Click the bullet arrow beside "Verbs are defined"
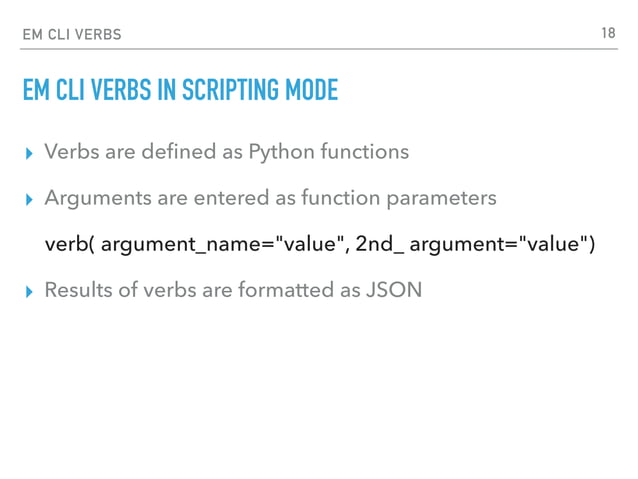The height and width of the screenshot is (479, 638). [29, 153]
